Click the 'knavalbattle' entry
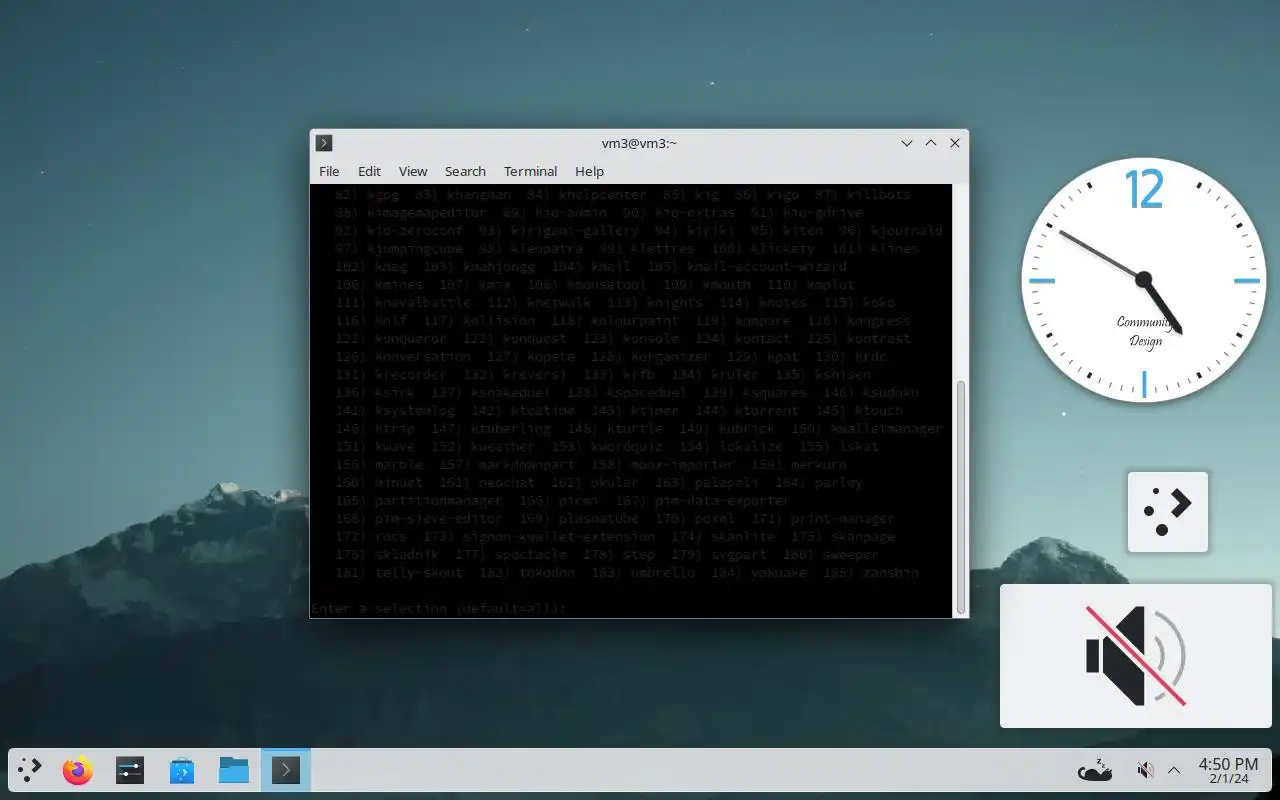Viewport: 1280px width, 800px height. (x=422, y=302)
